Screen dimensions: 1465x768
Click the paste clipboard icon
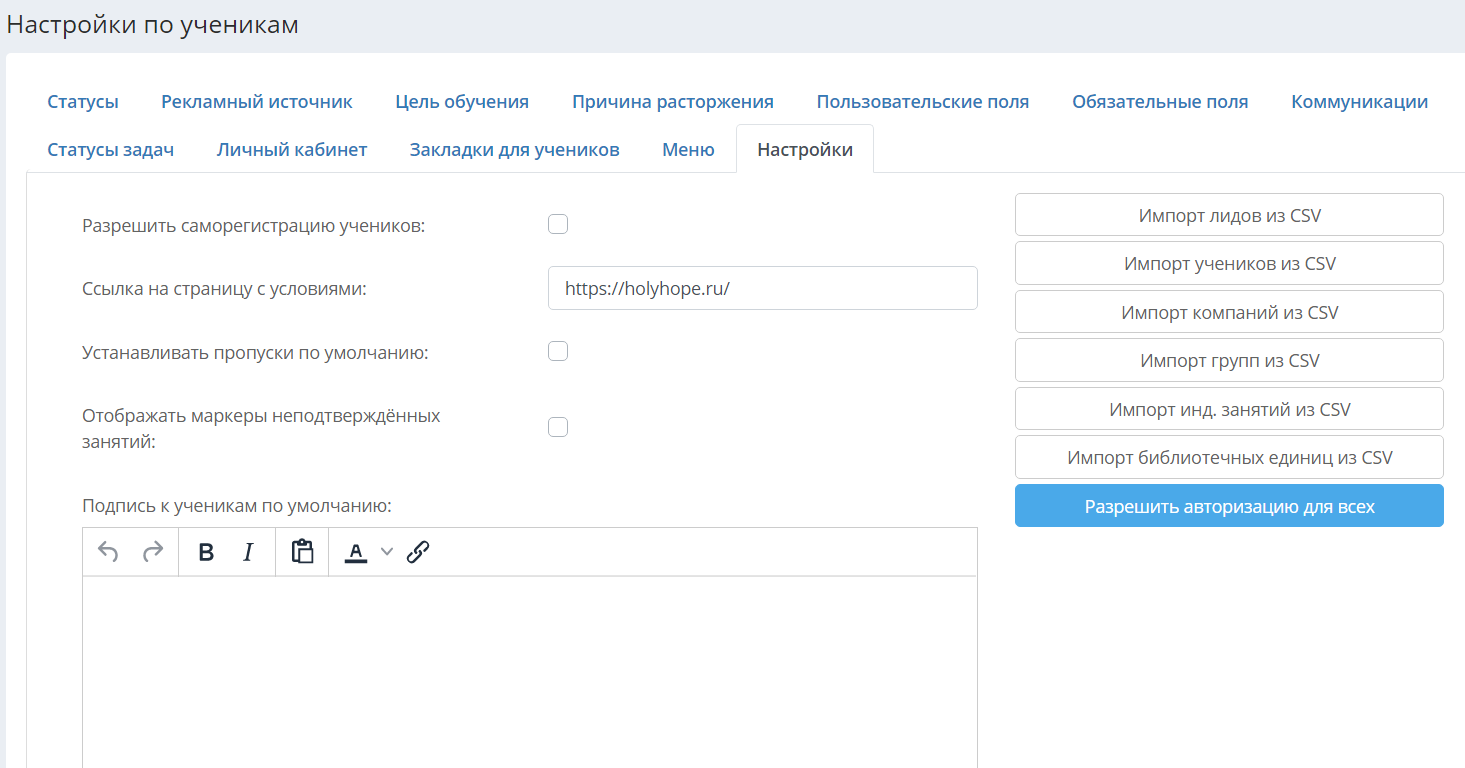coord(302,552)
